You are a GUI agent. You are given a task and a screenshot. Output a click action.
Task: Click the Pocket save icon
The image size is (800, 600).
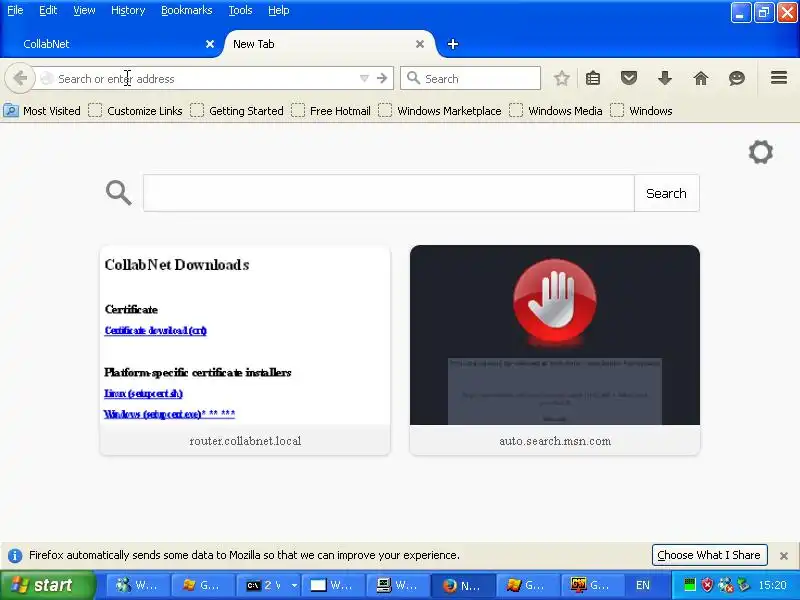click(629, 79)
